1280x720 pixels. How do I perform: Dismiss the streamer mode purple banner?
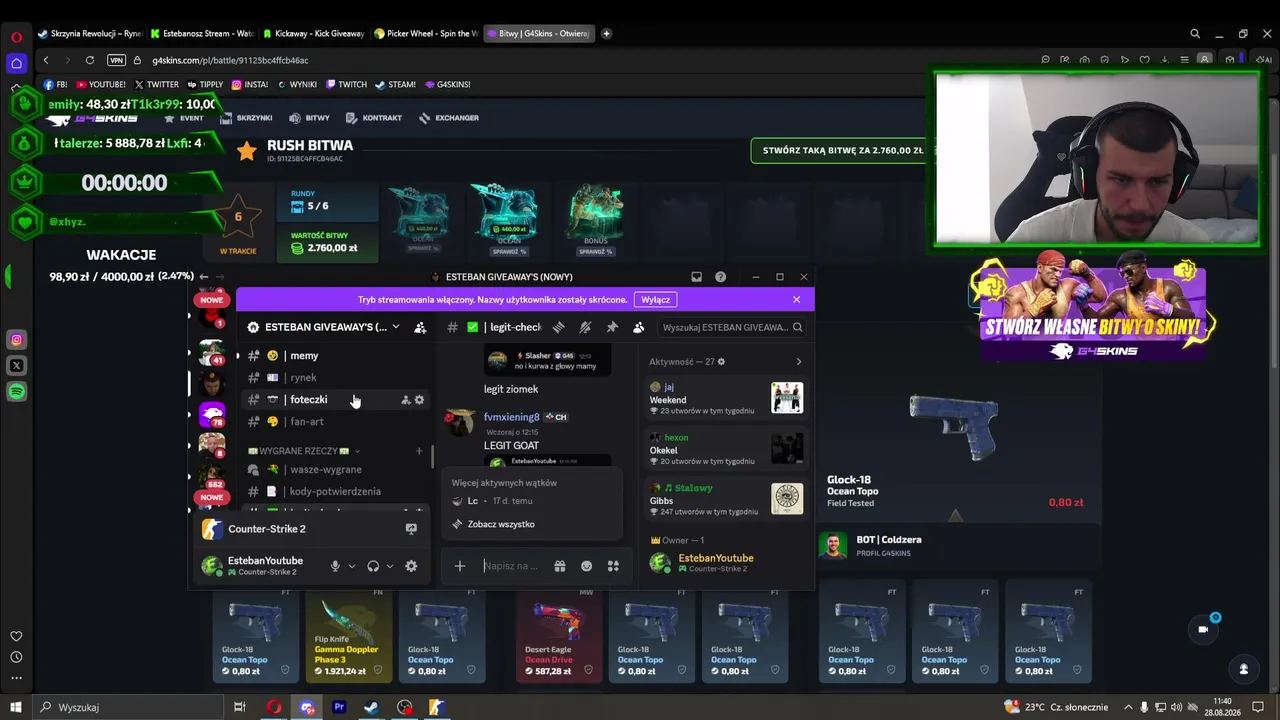[796, 299]
